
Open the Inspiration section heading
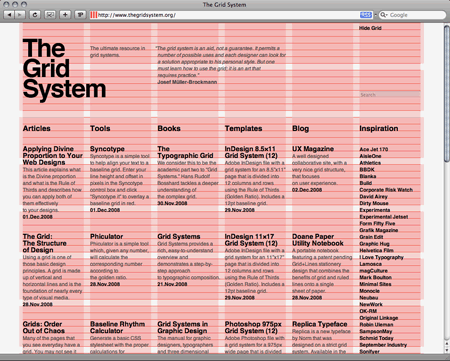pyautogui.click(x=379, y=128)
